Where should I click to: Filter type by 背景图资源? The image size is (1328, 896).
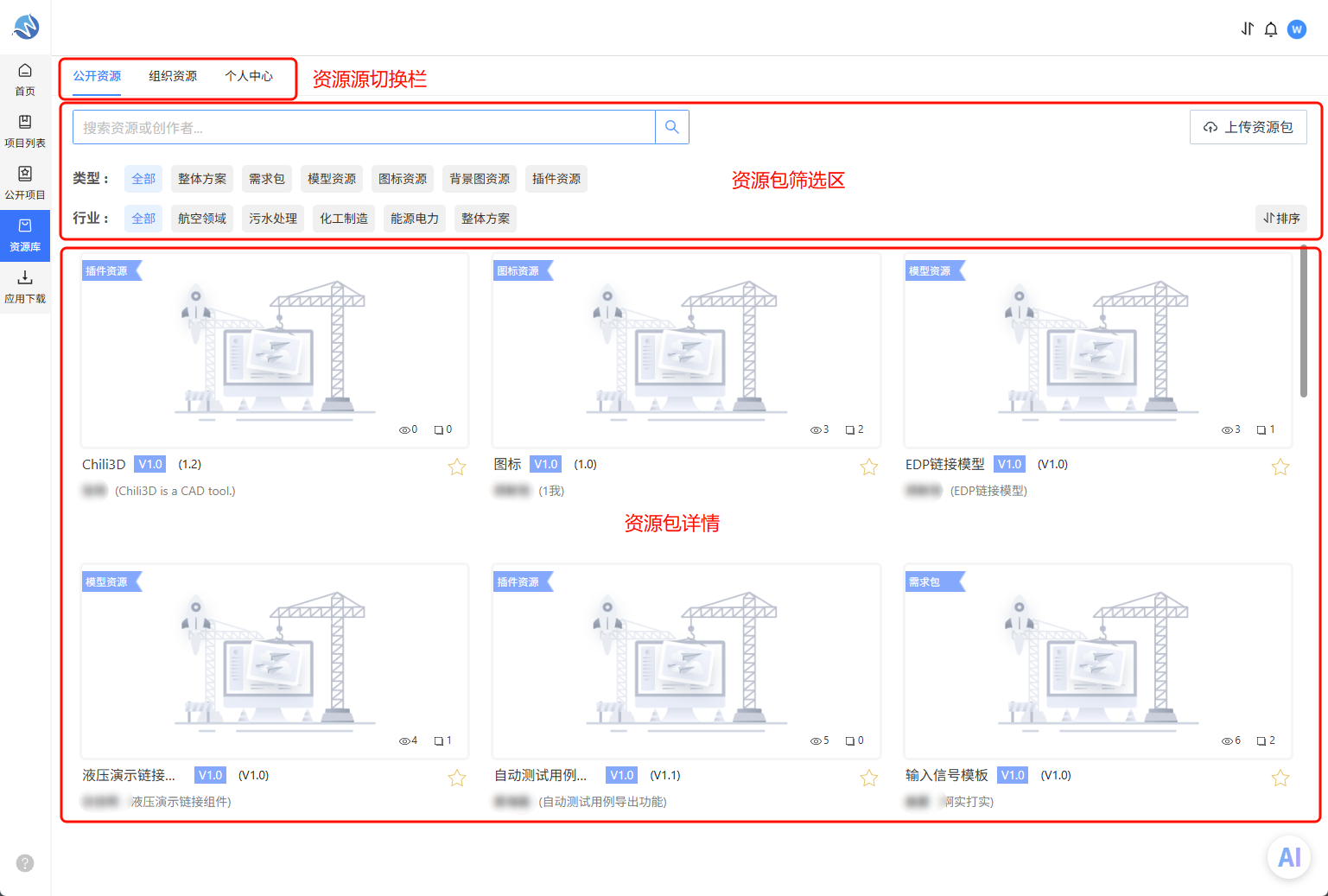(480, 179)
